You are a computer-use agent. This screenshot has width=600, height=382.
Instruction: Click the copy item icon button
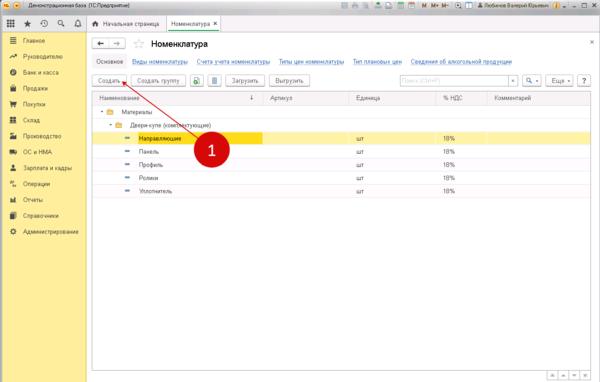[197, 81]
